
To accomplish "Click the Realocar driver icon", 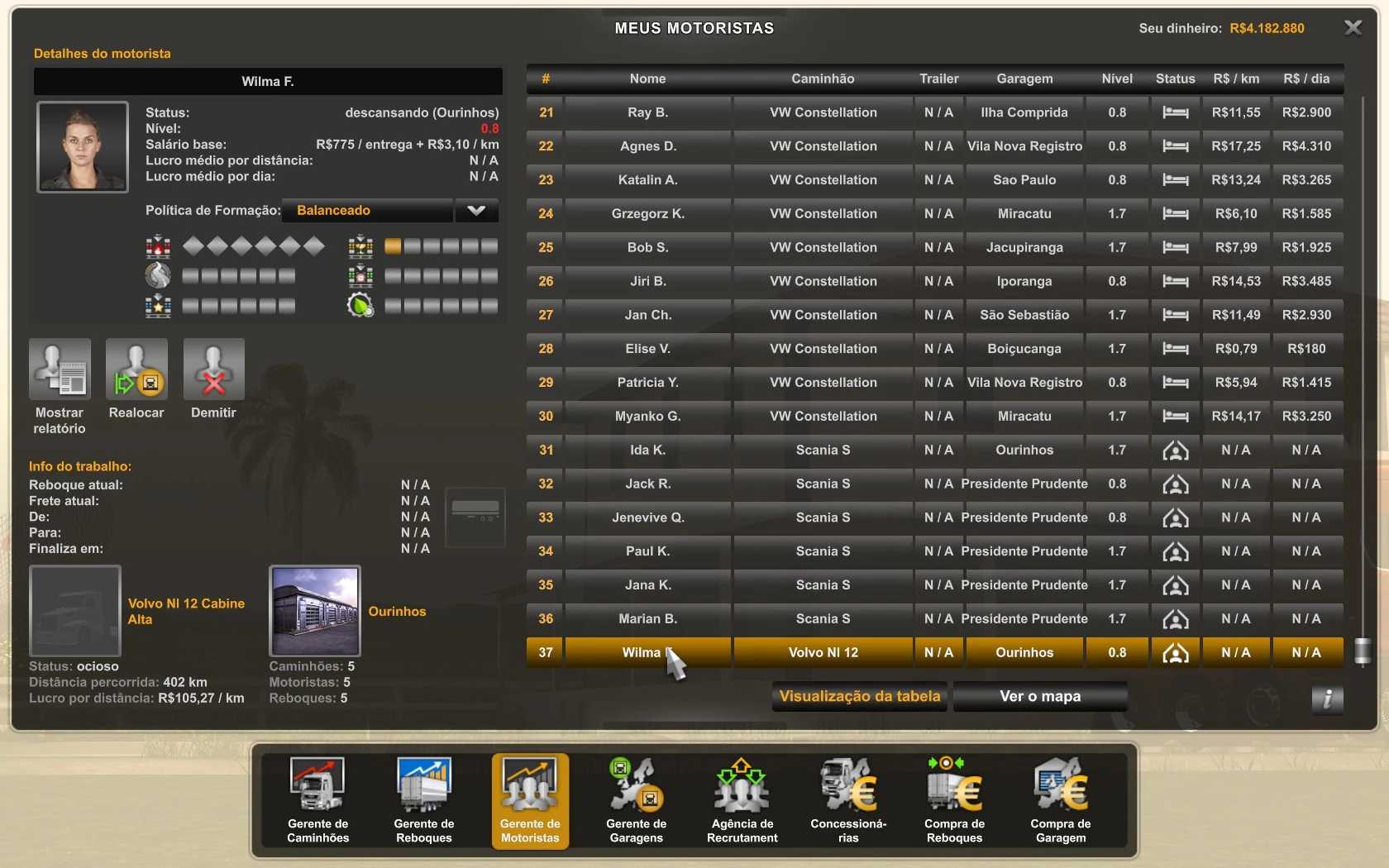I will [136, 370].
